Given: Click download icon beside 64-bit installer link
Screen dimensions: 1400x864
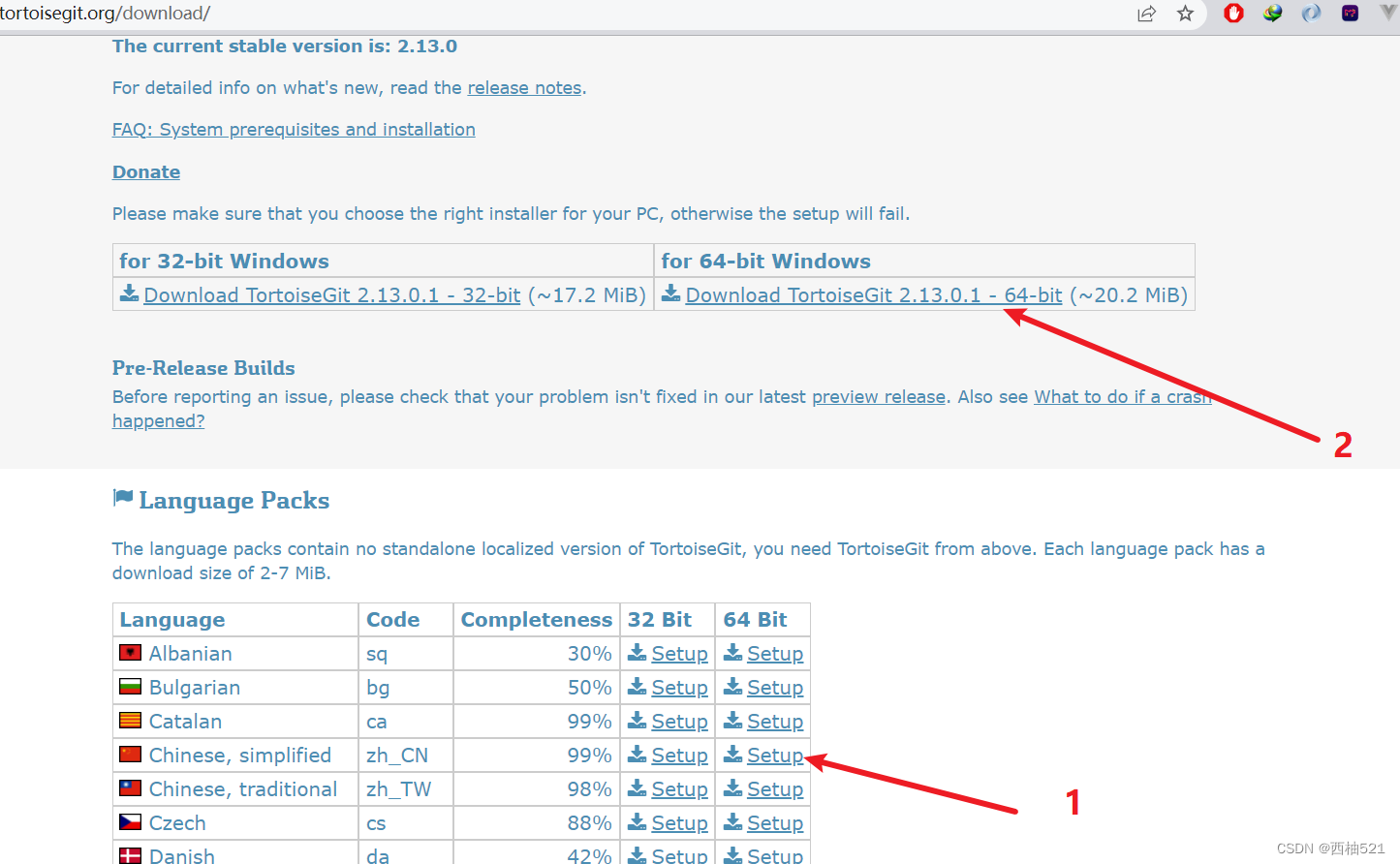Looking at the screenshot, I should point(670,293).
